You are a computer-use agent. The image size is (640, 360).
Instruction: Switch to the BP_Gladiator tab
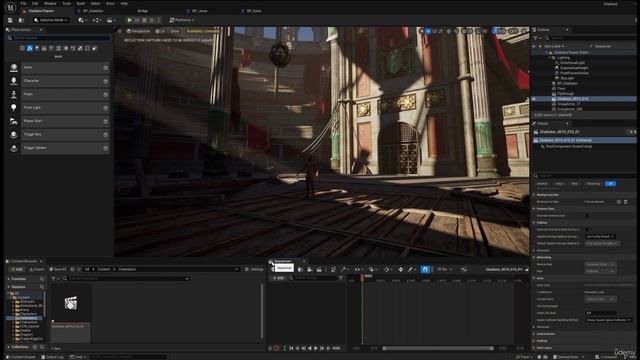click(93, 11)
